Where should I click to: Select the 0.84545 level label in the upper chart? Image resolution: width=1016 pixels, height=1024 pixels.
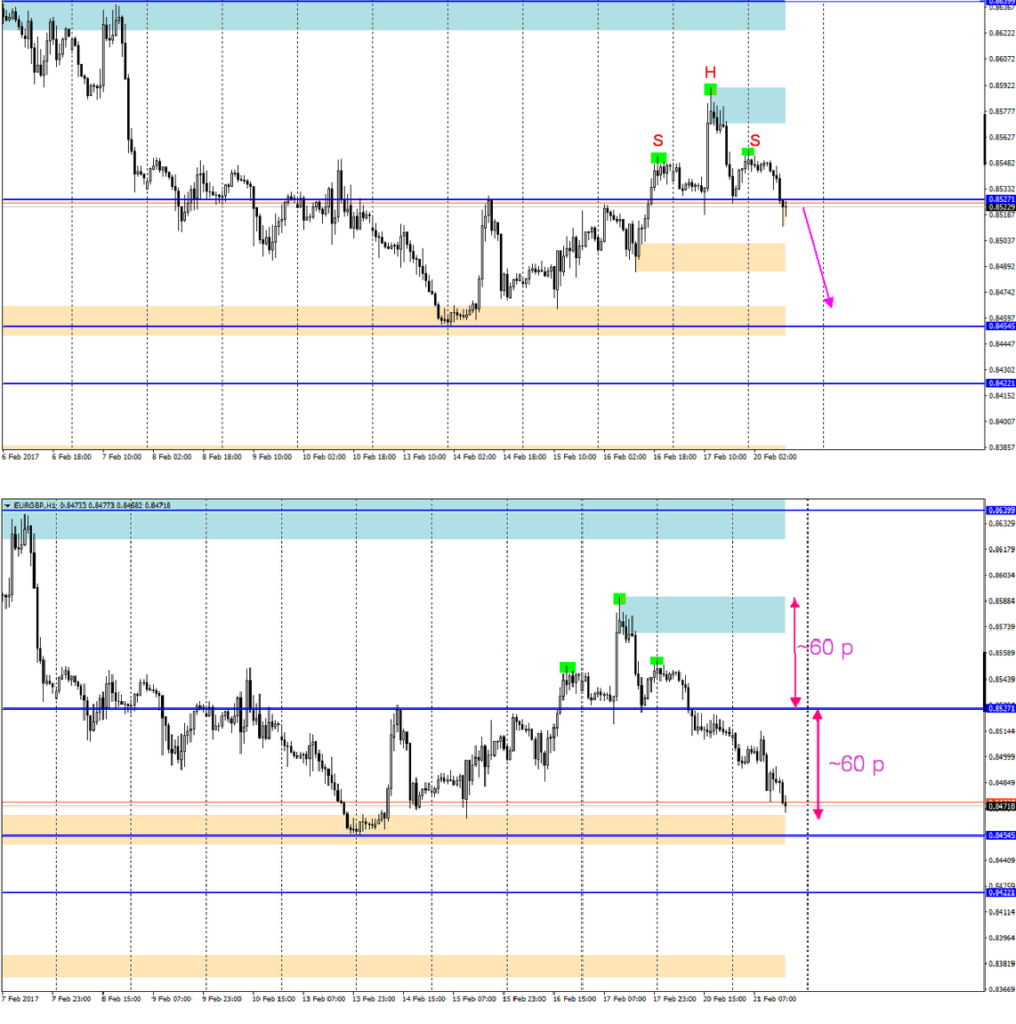(x=1001, y=326)
